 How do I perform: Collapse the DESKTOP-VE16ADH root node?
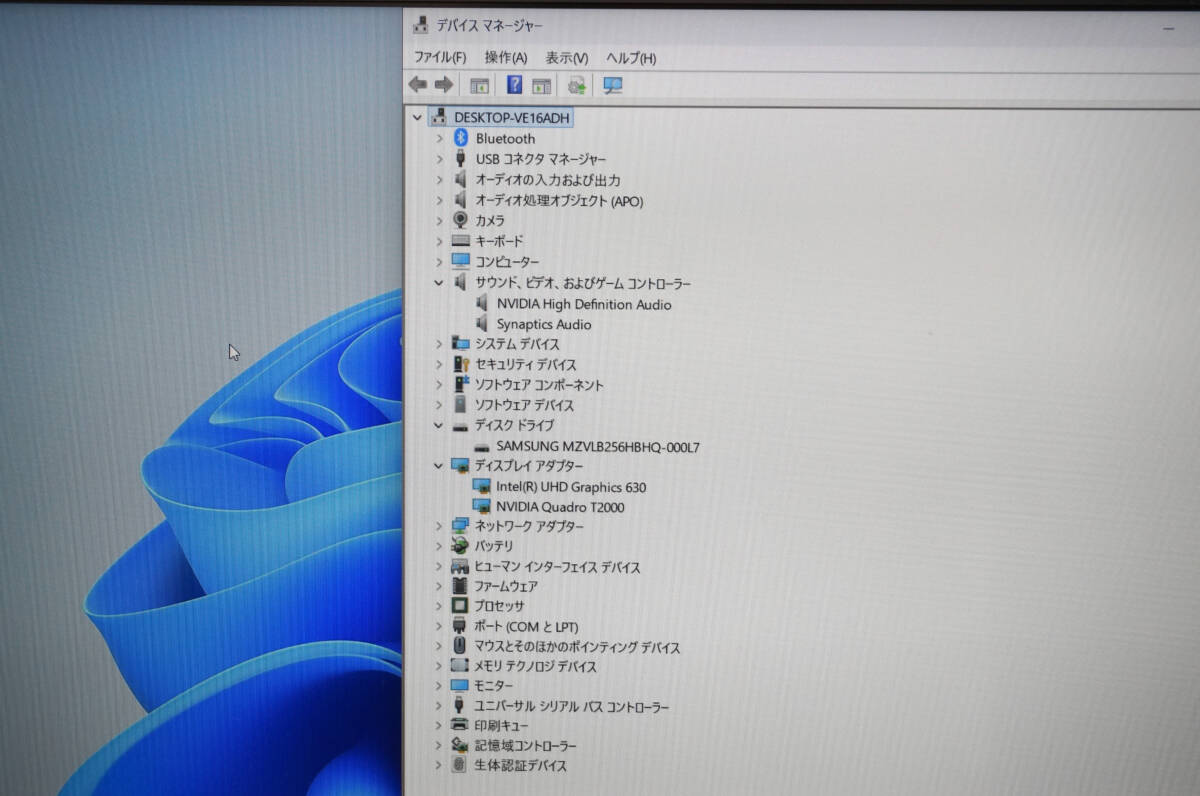417,117
